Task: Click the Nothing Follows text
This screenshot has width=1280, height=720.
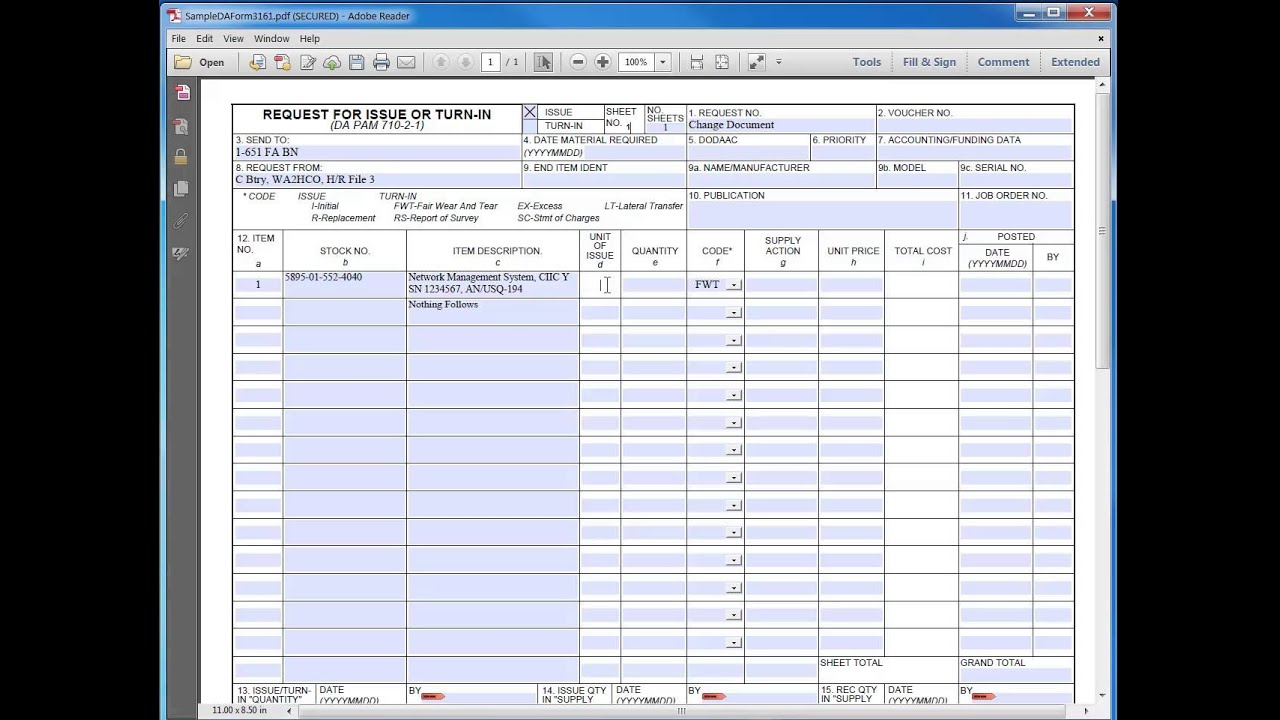Action: tap(443, 305)
